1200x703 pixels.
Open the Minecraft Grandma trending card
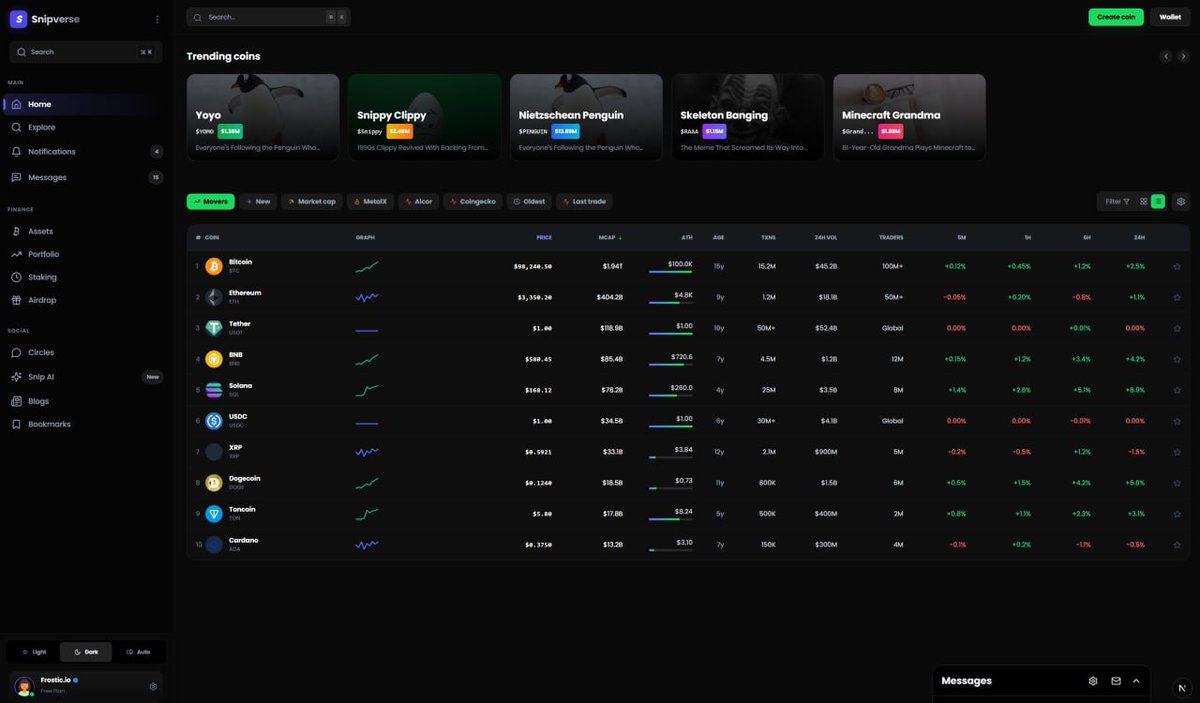909,117
